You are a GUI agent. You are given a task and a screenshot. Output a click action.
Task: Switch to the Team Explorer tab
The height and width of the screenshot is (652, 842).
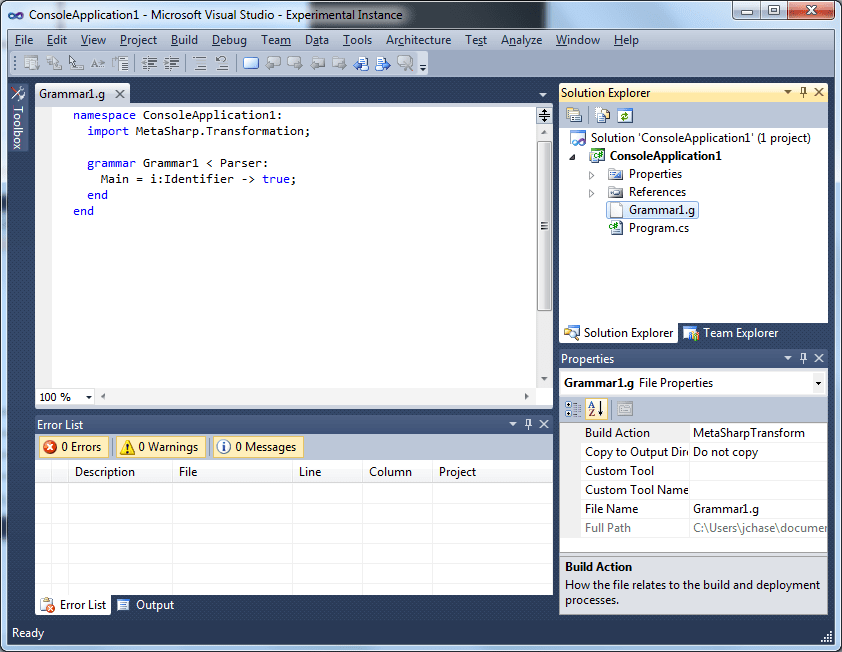coord(731,333)
